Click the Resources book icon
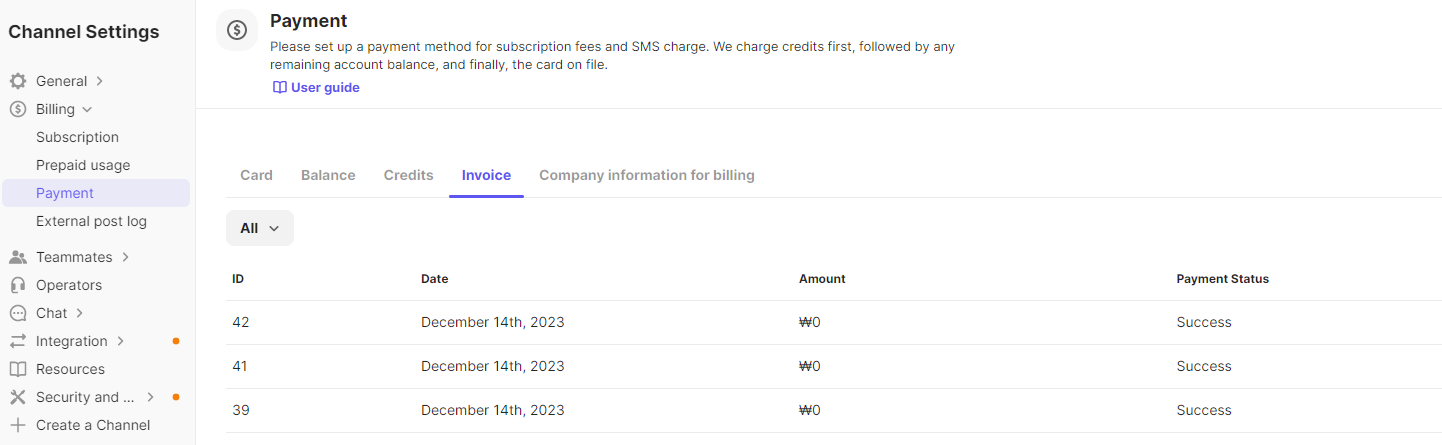 18,369
